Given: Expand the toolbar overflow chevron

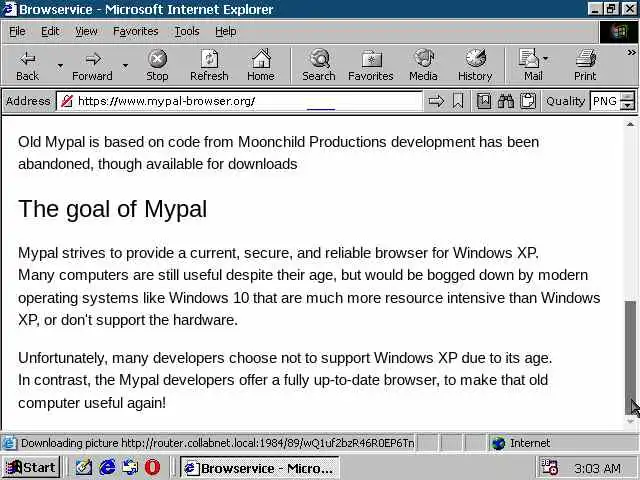Looking at the screenshot, I should pos(631,52).
